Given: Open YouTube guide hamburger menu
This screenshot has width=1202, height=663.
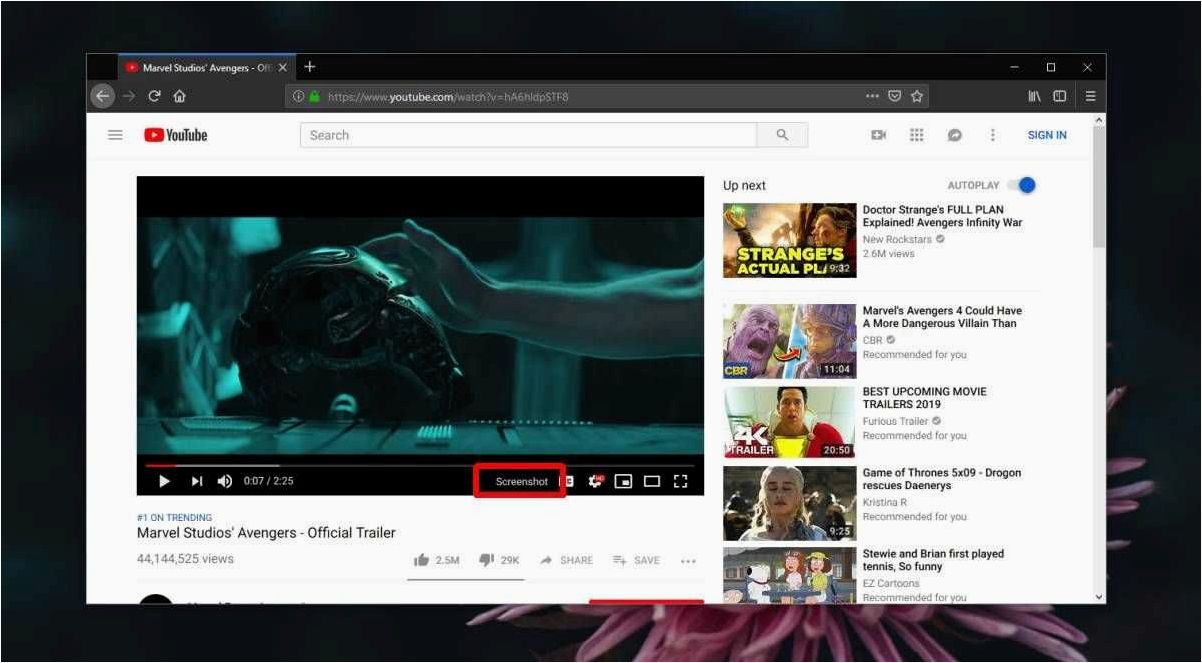Looking at the screenshot, I should 115,135.
